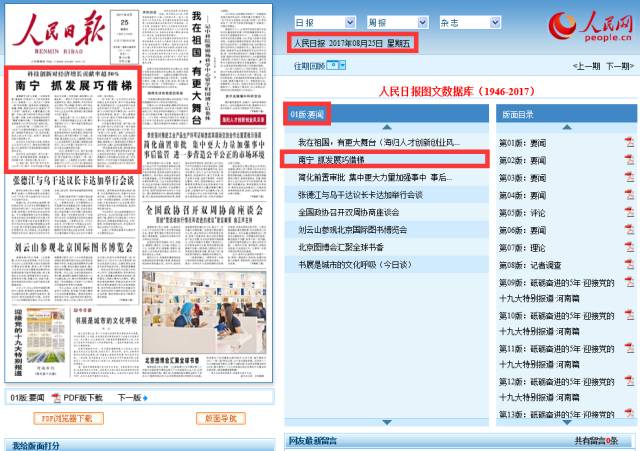Open article 张德江与乌干达议长卡达加举行会谈
This screenshot has width=640, height=451.
(x=360, y=195)
